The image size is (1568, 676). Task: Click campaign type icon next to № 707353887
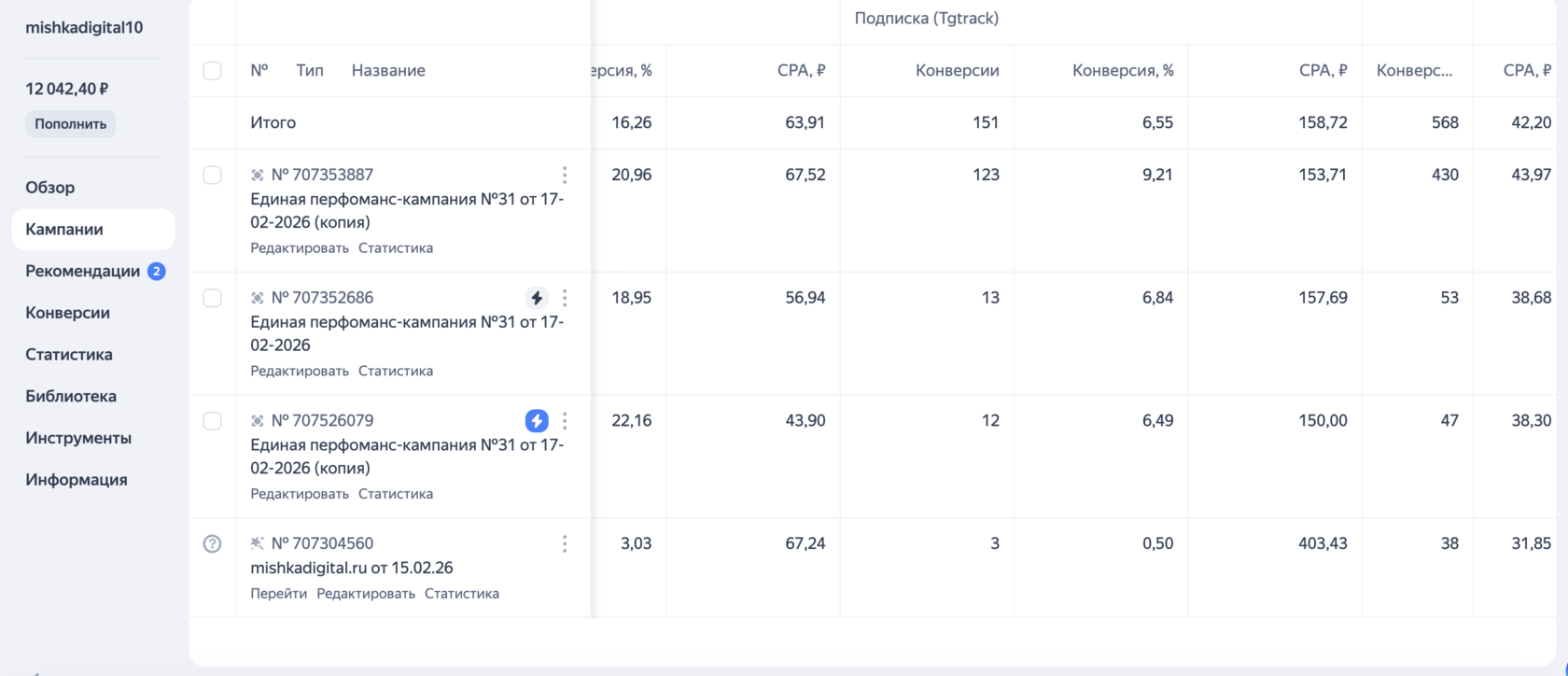coord(258,175)
